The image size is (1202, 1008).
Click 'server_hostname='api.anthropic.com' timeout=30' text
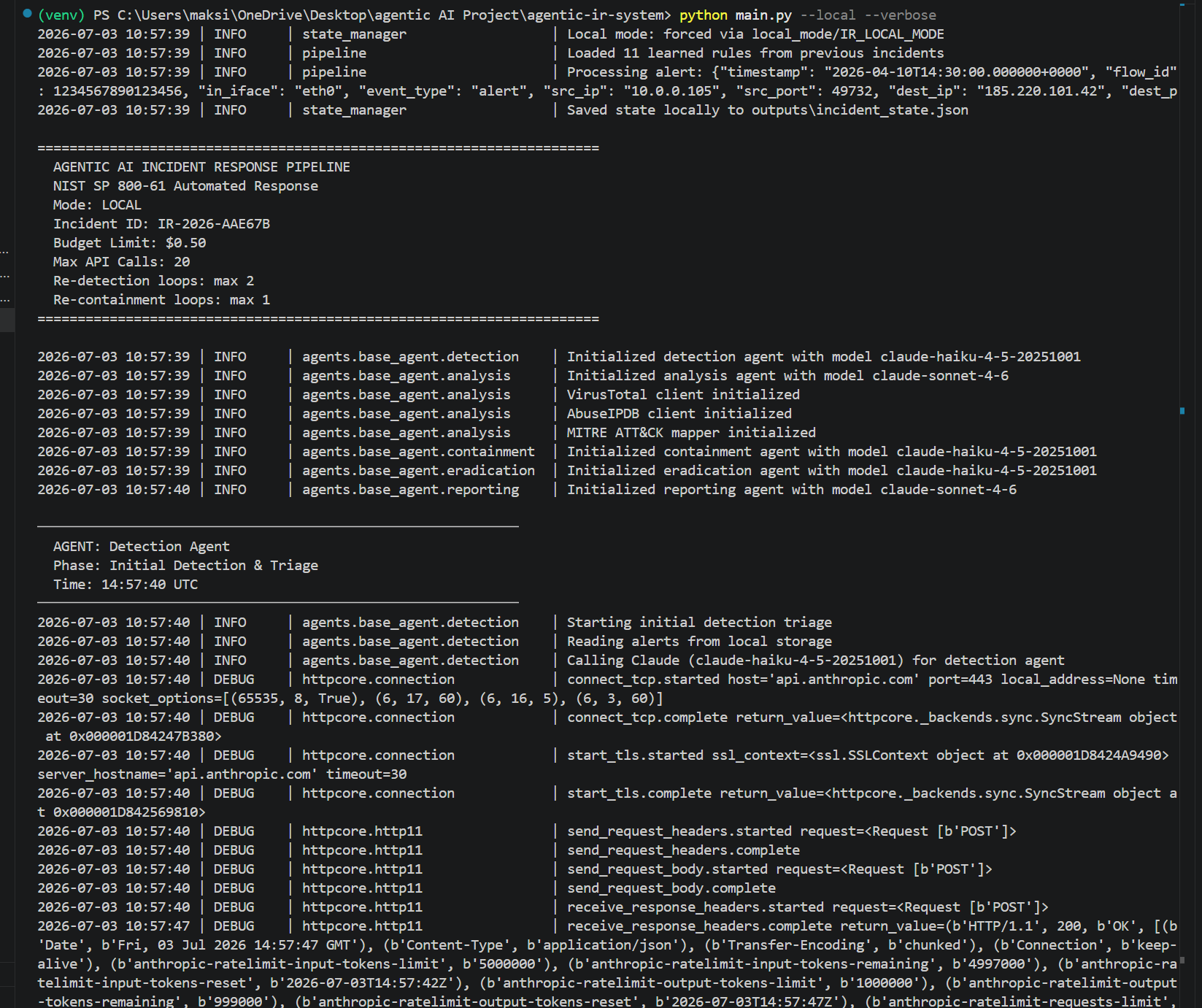222,774
